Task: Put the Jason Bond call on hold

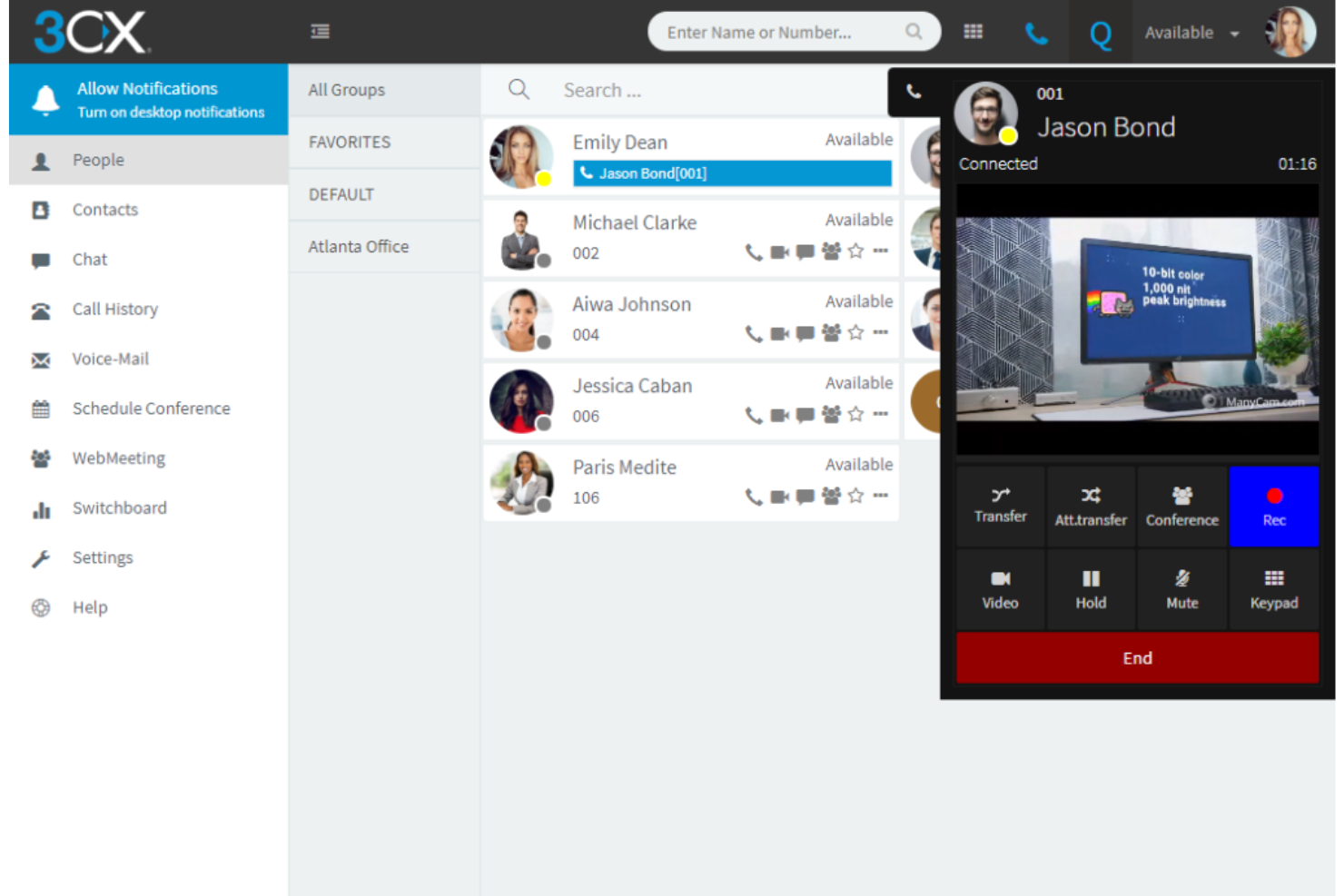Action: [x=1091, y=588]
